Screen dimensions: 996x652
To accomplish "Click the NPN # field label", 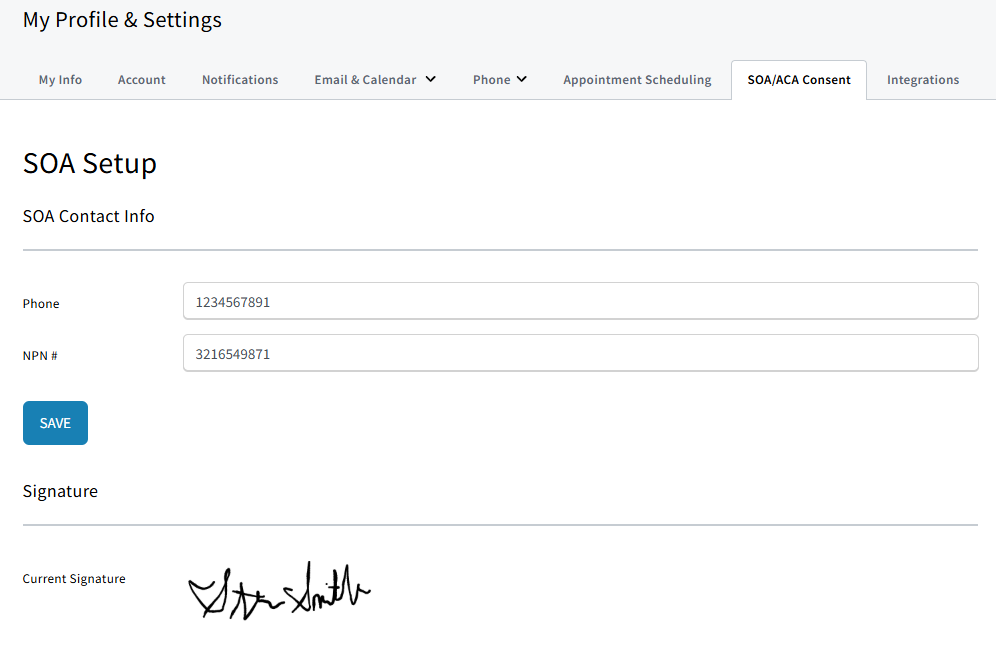I will coord(40,356).
